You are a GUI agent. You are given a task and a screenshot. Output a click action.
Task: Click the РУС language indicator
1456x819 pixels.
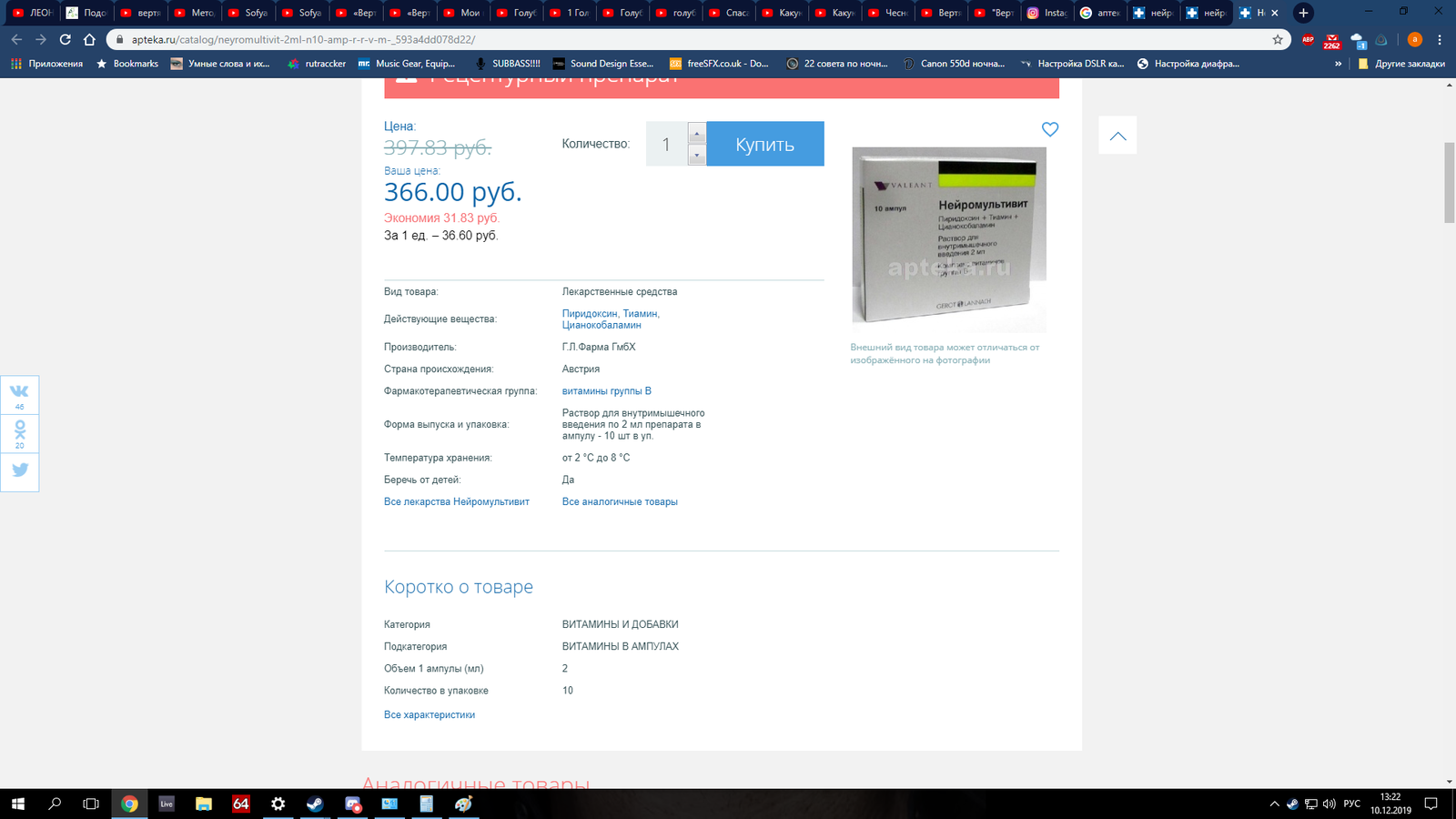point(1352,804)
